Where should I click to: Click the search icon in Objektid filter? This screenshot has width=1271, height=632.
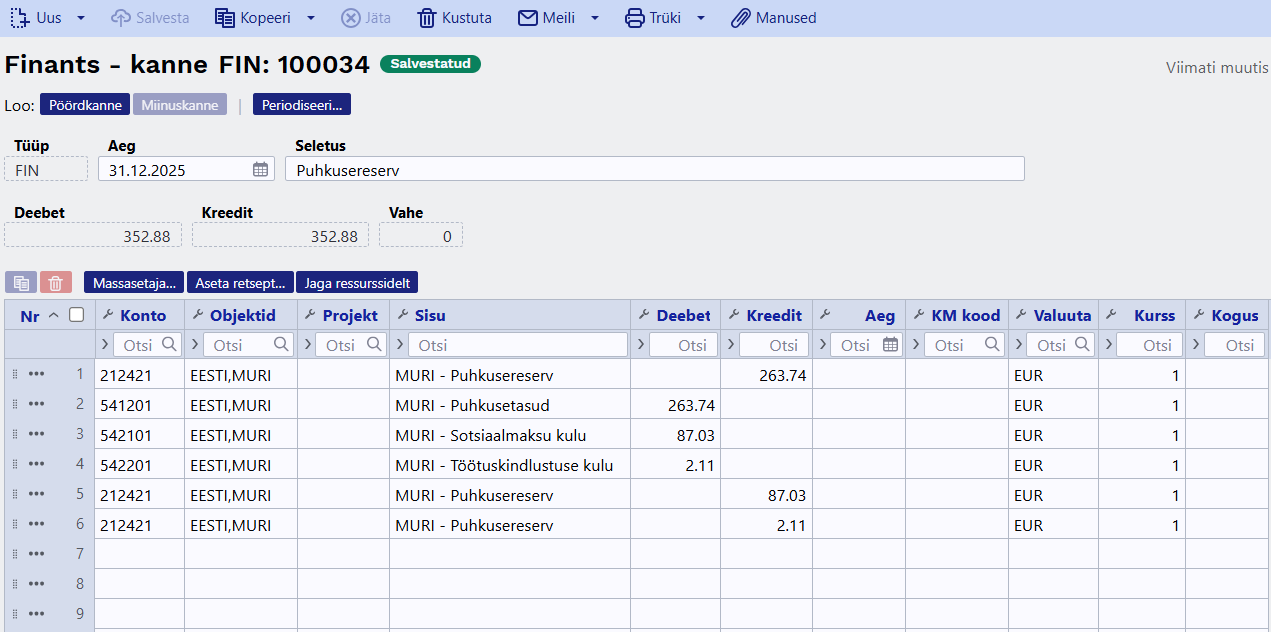[280, 345]
